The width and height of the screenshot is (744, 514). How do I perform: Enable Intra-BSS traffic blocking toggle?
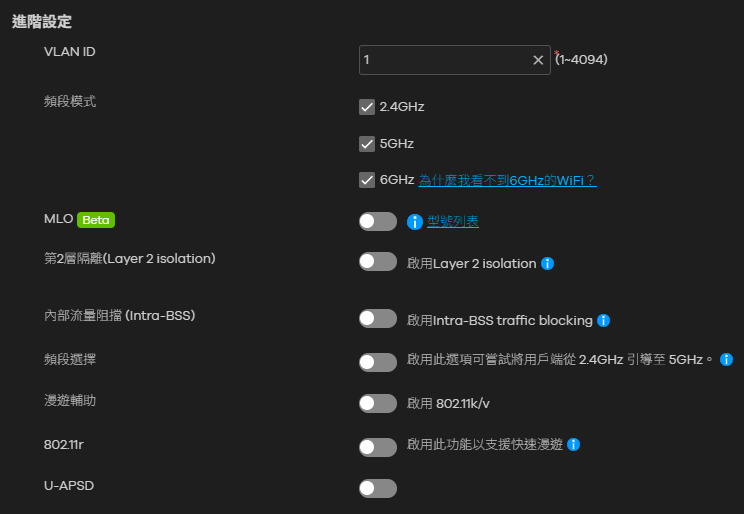[x=378, y=318]
